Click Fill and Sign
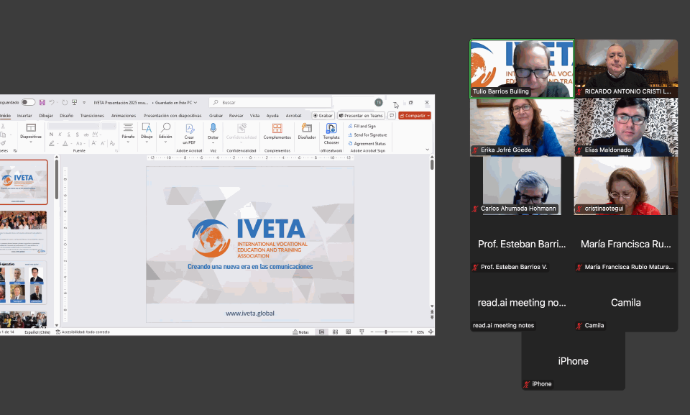 click(362, 126)
